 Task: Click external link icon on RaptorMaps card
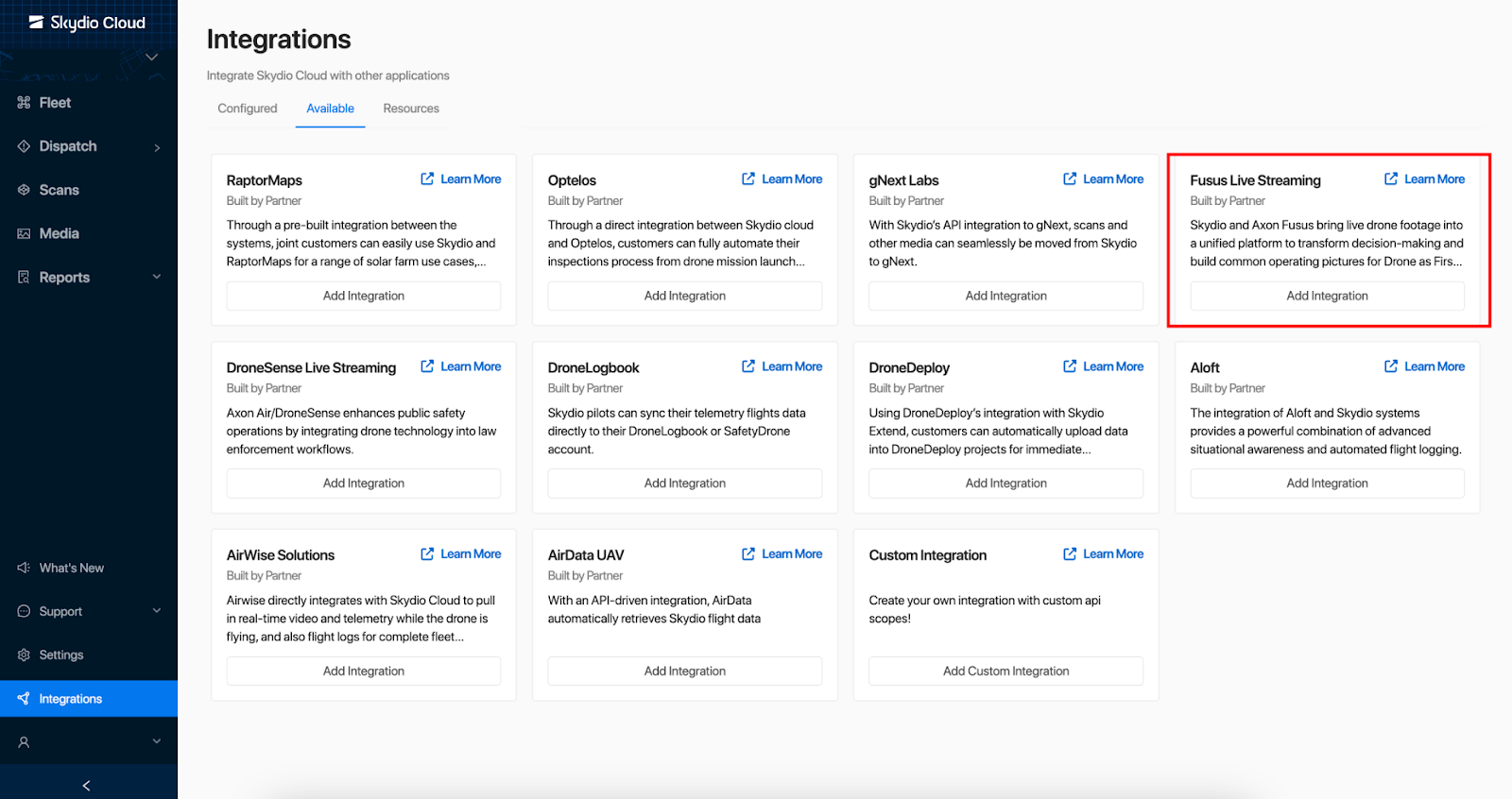pyautogui.click(x=427, y=178)
